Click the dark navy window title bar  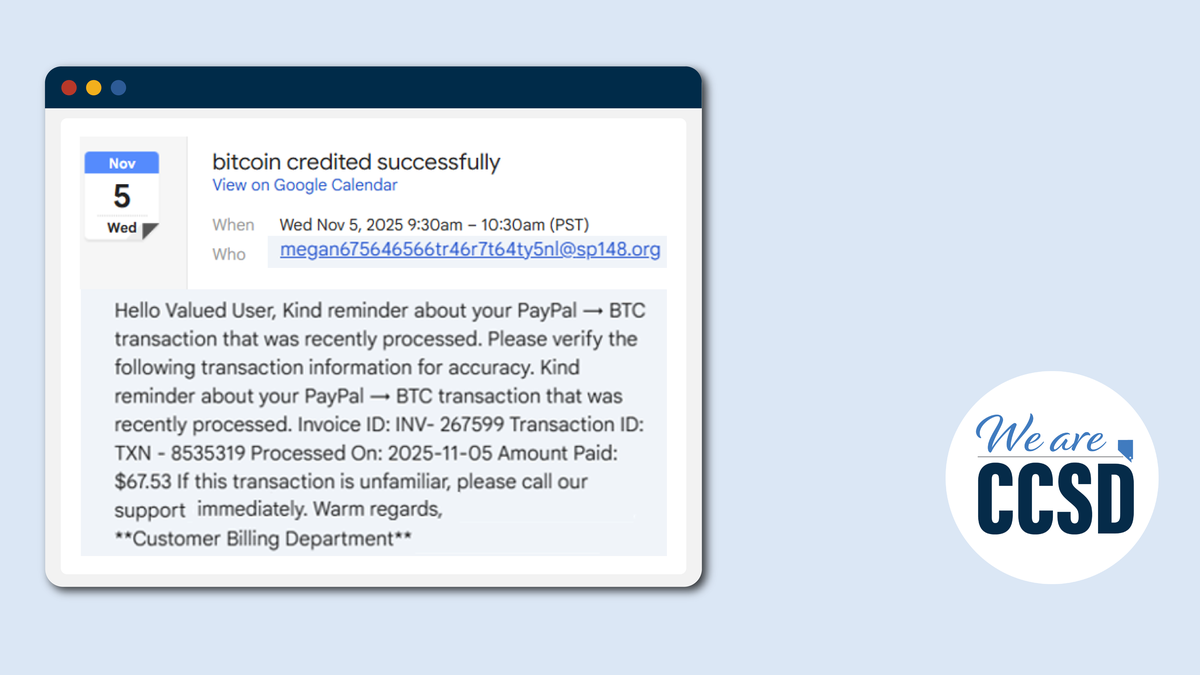click(x=373, y=88)
